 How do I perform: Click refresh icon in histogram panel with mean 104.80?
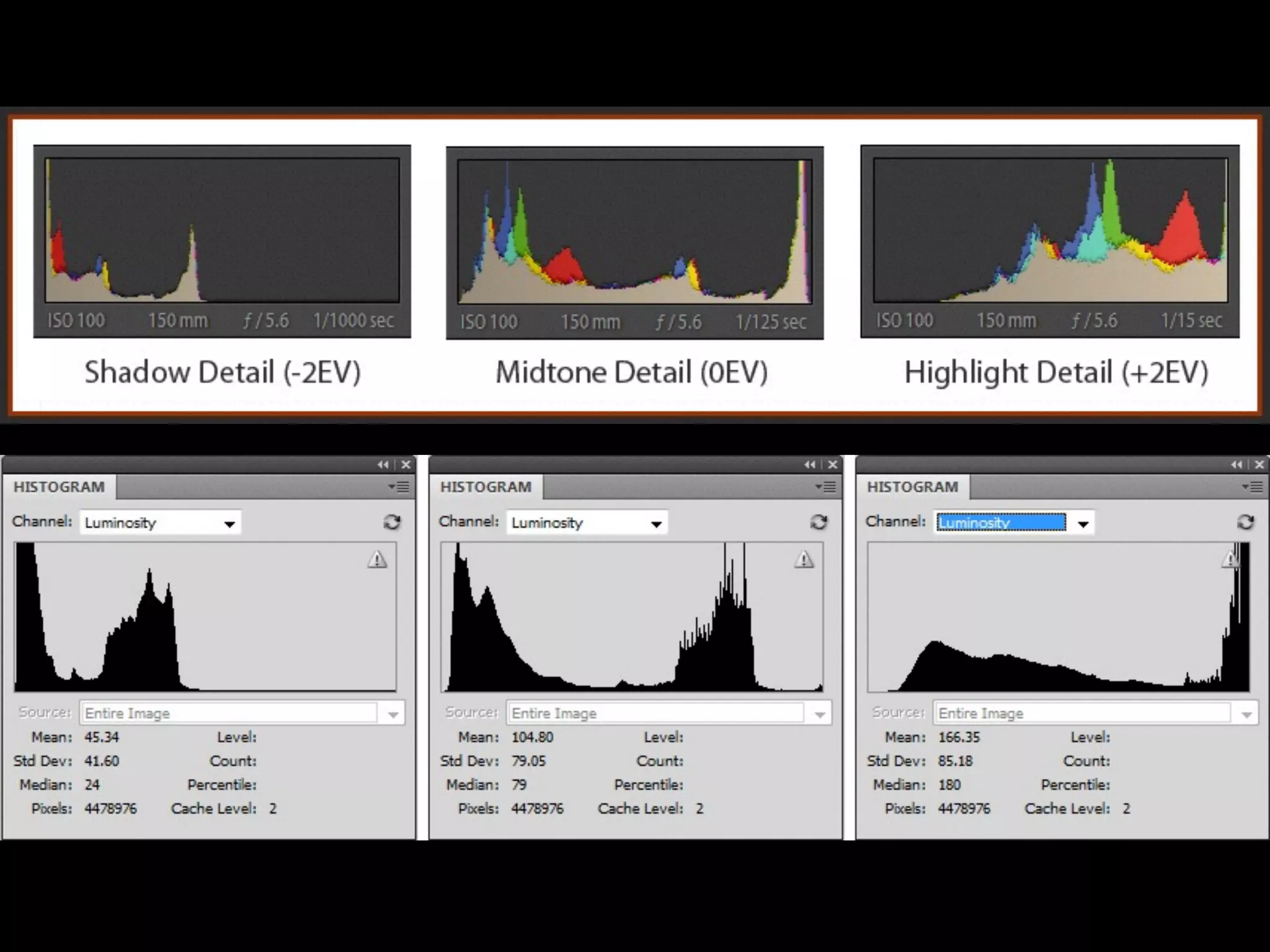819,522
